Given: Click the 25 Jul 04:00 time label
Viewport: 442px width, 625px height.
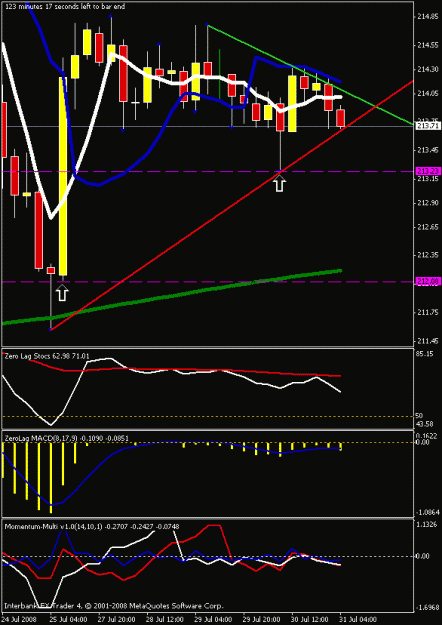Looking at the screenshot, I should pos(67,617).
